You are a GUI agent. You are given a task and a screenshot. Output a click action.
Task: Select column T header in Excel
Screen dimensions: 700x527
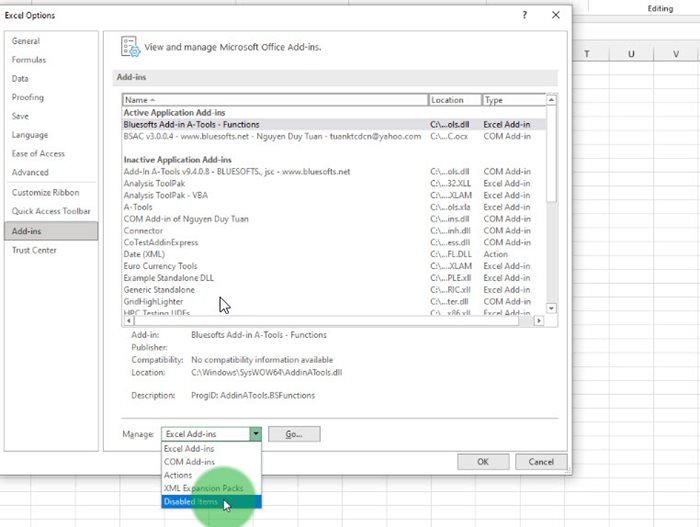pyautogui.click(x=587, y=54)
